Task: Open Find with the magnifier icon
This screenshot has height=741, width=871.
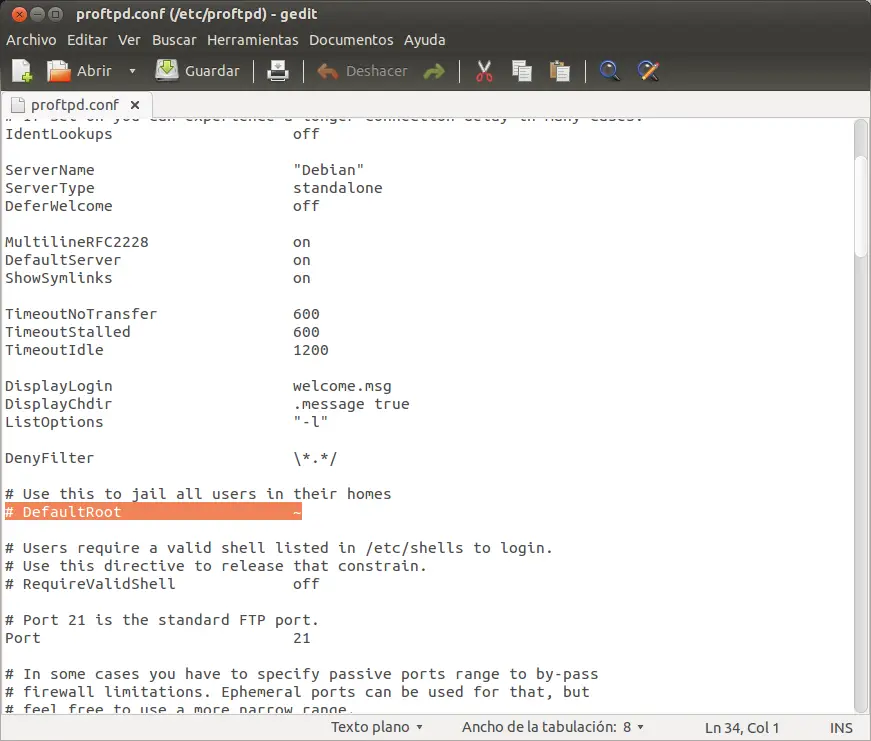Action: pos(609,71)
